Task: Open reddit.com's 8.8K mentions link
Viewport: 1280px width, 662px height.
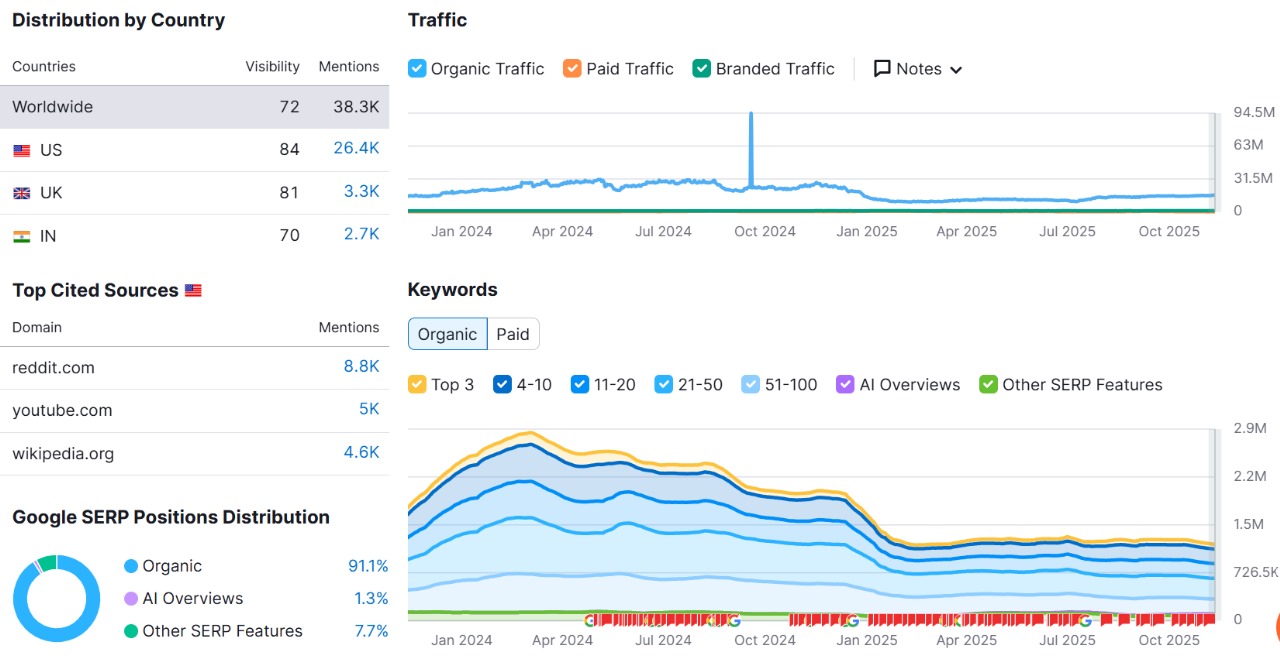Action: tap(361, 367)
